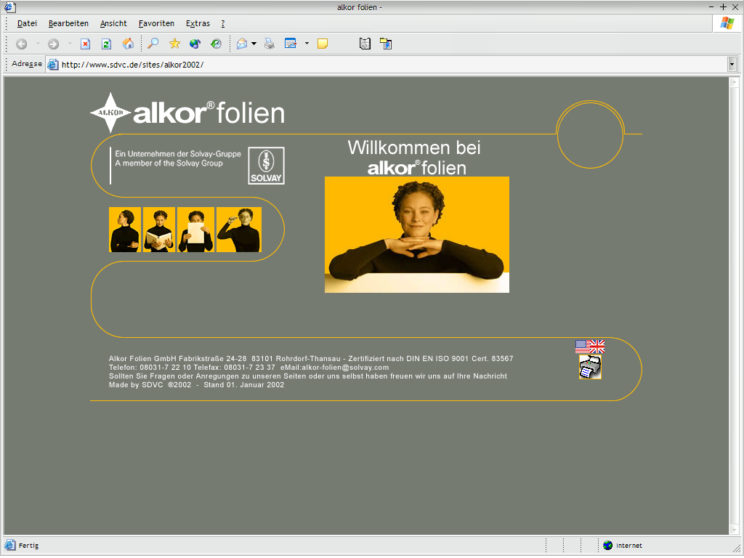
Task: Open the Favoriten menu
Action: coord(157,23)
